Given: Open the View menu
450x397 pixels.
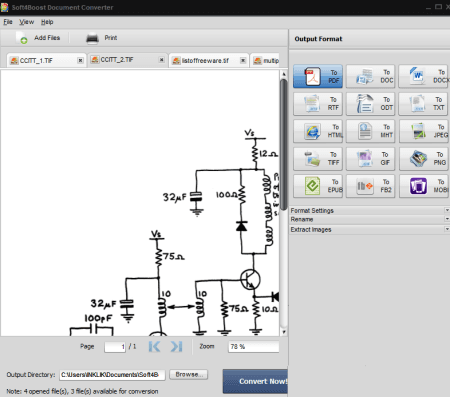Looking at the screenshot, I should (x=26, y=22).
